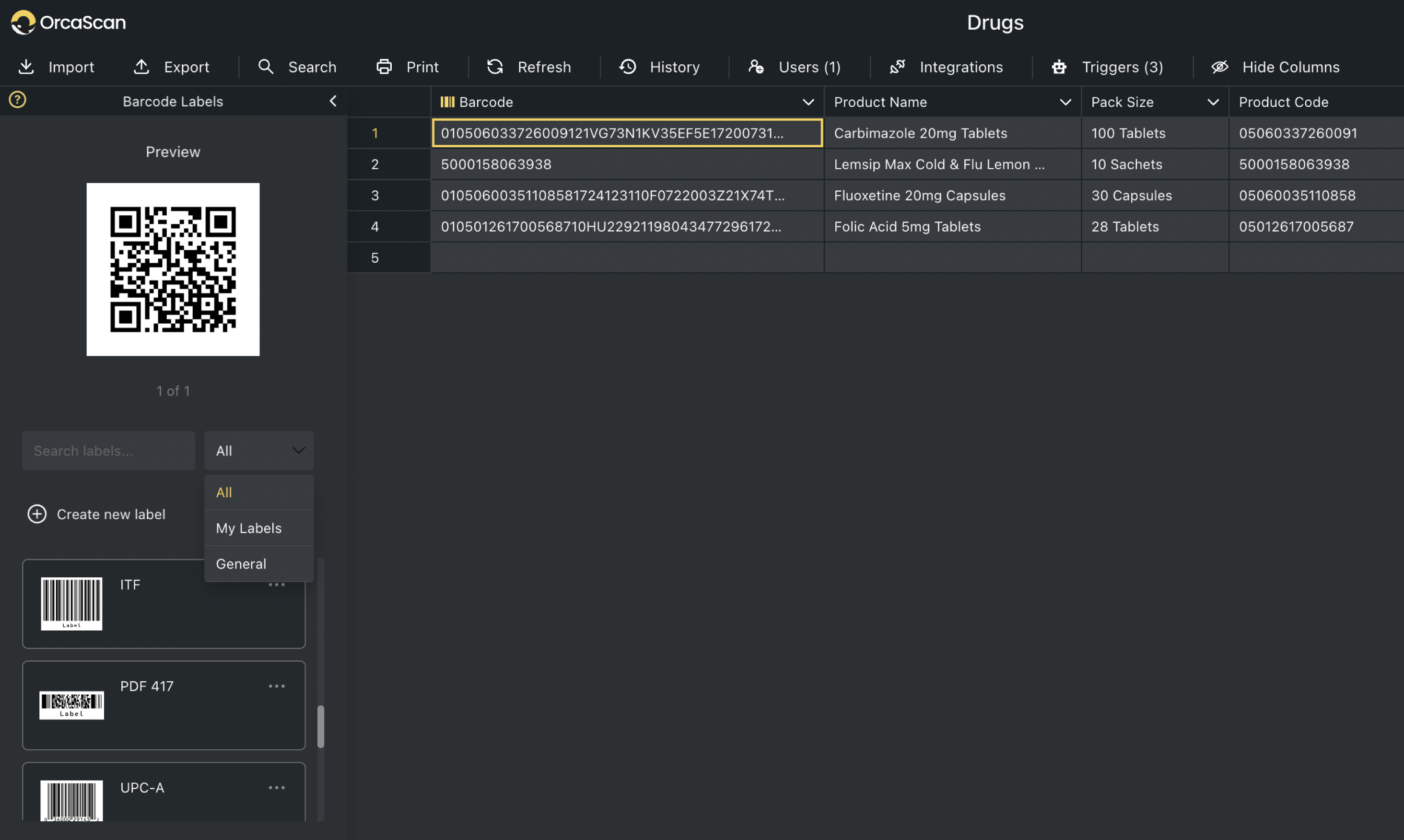1404x840 pixels.
Task: Click the Import download icon
Action: [26, 67]
